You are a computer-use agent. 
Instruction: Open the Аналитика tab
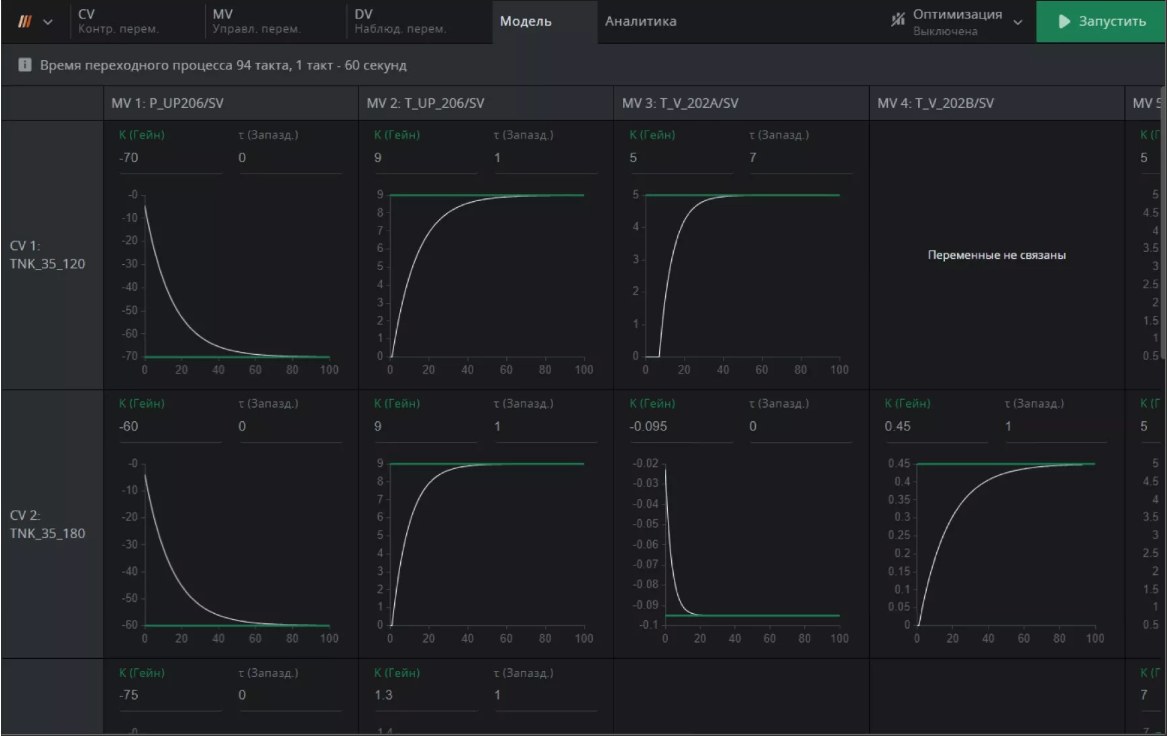(x=641, y=22)
